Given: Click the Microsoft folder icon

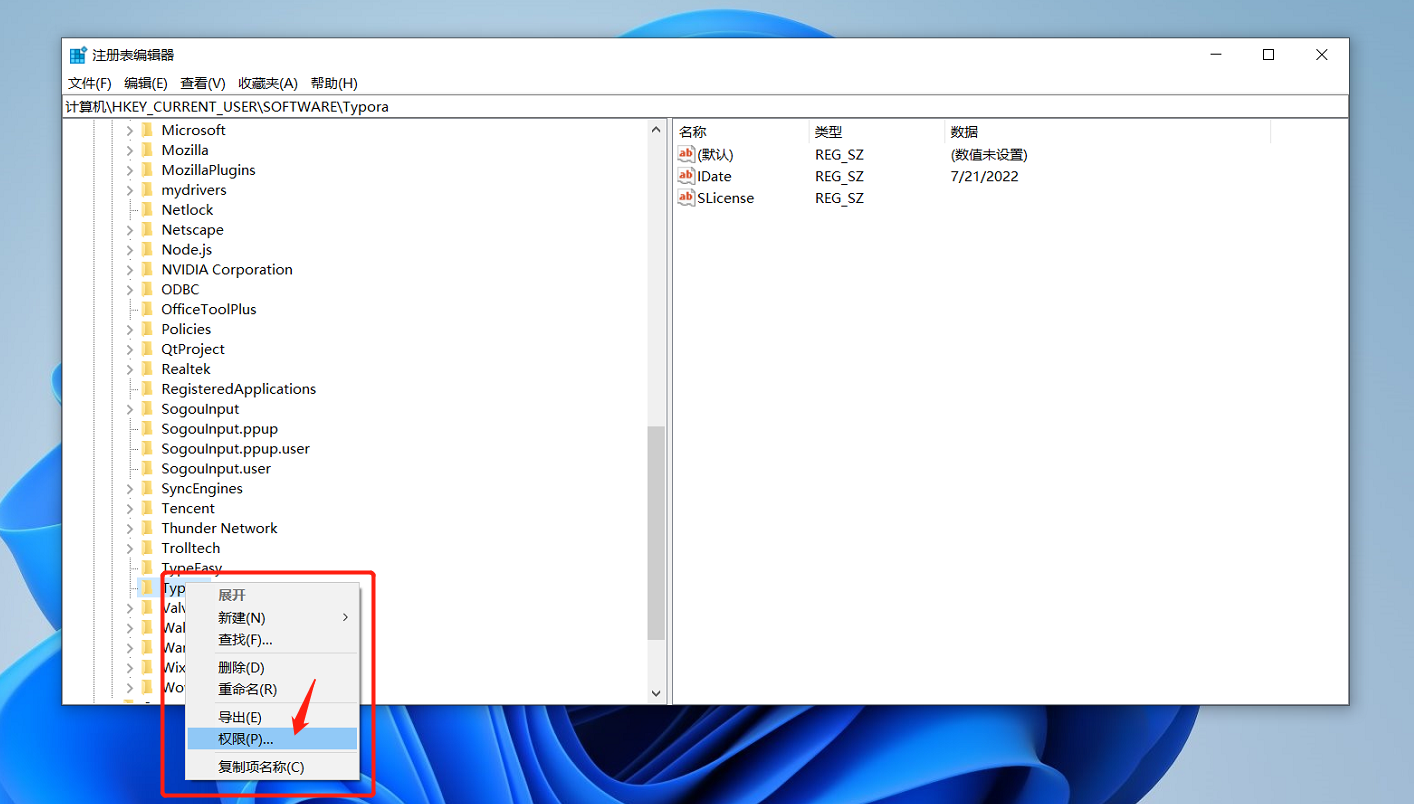Looking at the screenshot, I should coord(147,130).
